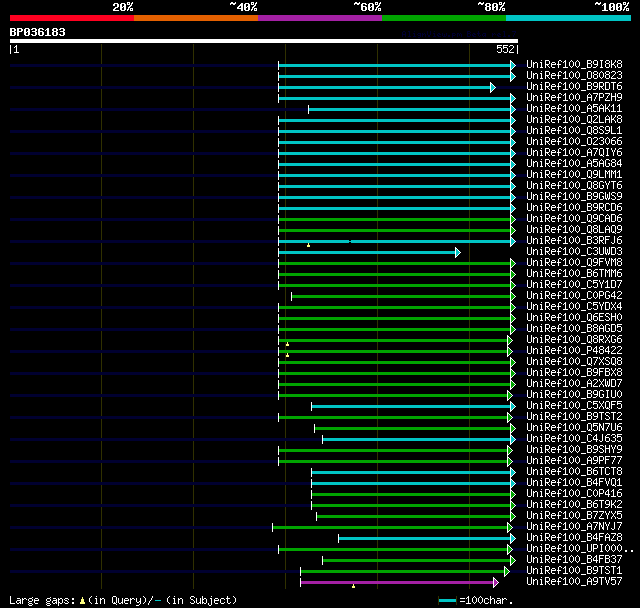Select the UniRef100_B7ZYX5 label
640x608 pixels.
coord(574,516)
